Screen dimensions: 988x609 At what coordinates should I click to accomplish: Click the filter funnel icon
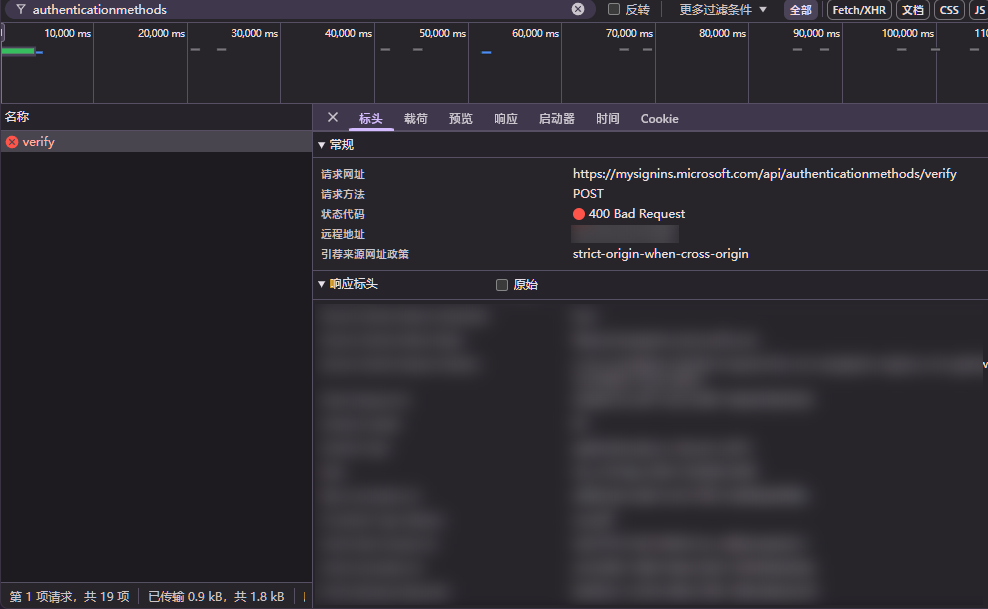coord(21,9)
